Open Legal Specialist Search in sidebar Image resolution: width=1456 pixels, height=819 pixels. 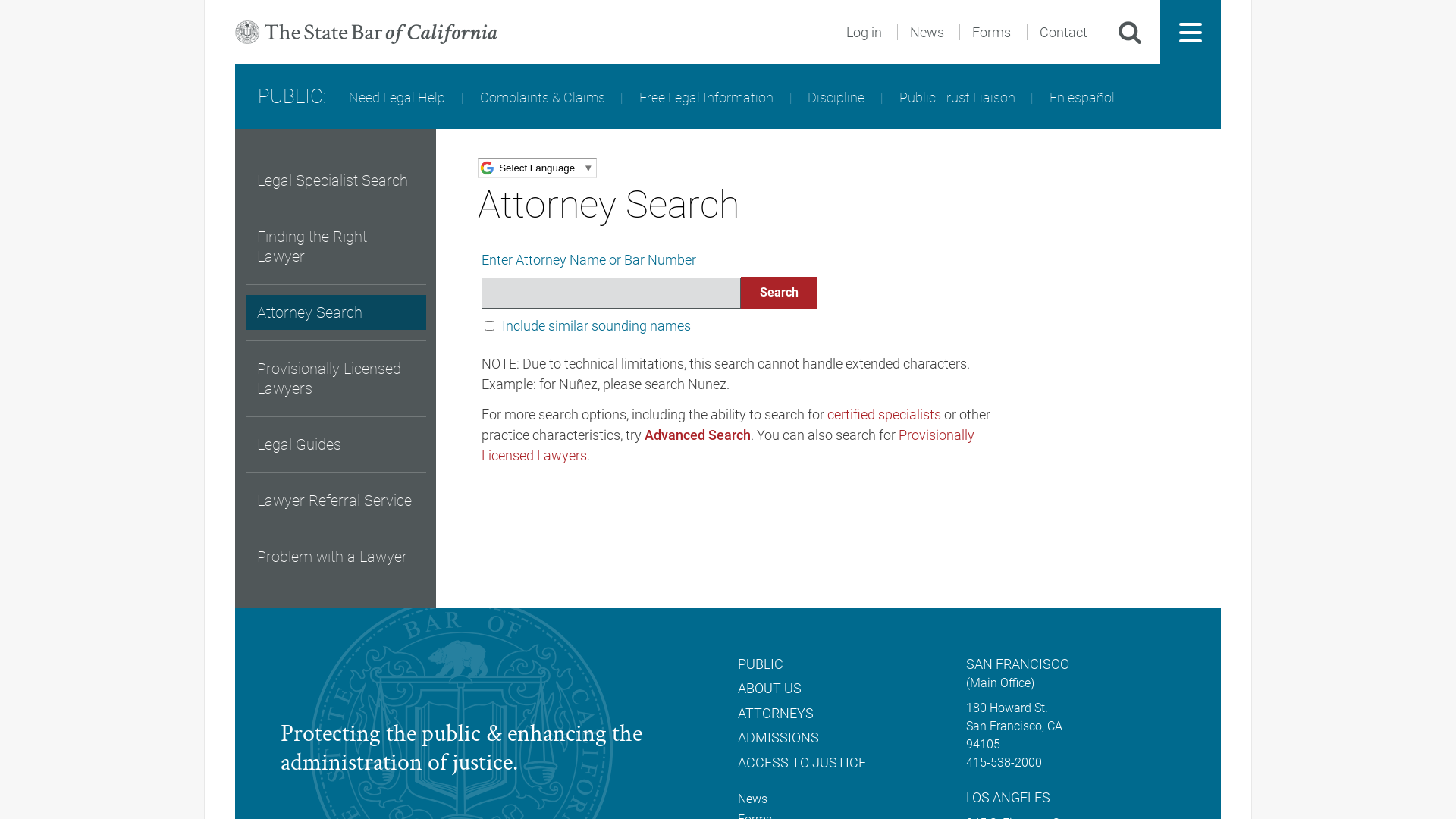[x=336, y=180]
